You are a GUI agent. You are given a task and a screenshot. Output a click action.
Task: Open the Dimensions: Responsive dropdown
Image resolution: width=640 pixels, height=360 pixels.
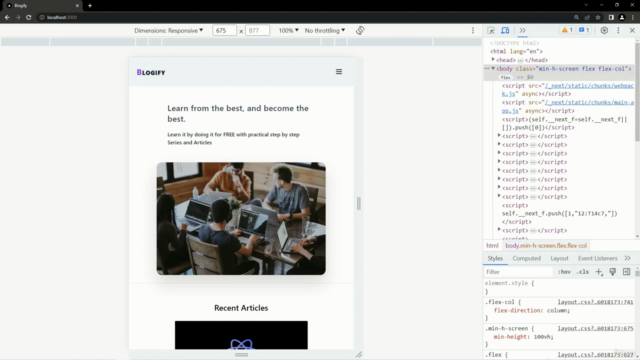(x=169, y=31)
